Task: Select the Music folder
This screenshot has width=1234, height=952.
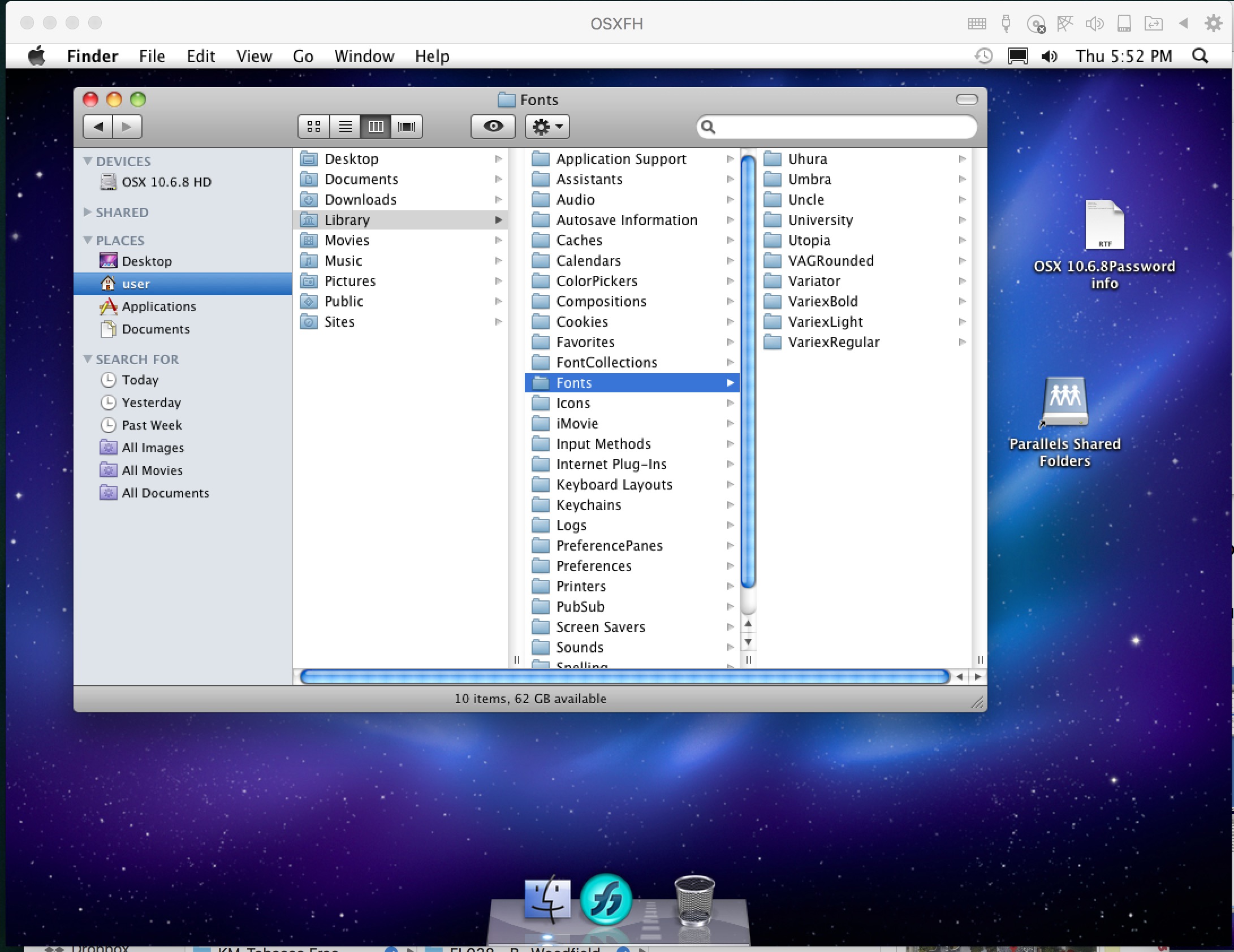Action: pyautogui.click(x=401, y=261)
